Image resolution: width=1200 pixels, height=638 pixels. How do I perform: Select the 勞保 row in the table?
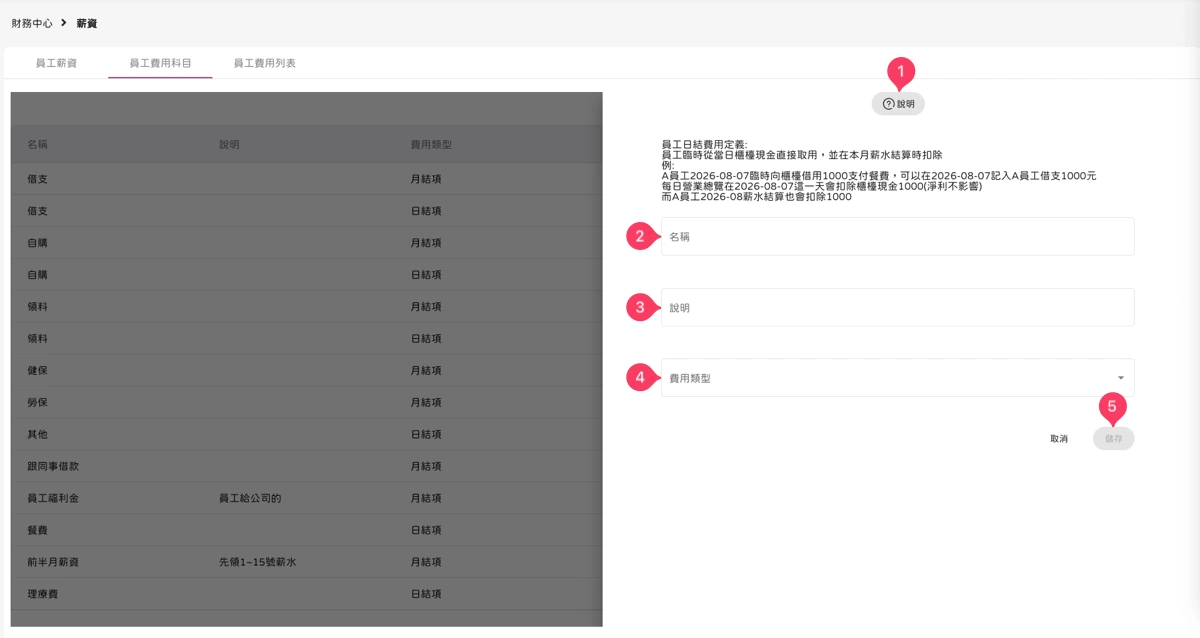pos(307,403)
